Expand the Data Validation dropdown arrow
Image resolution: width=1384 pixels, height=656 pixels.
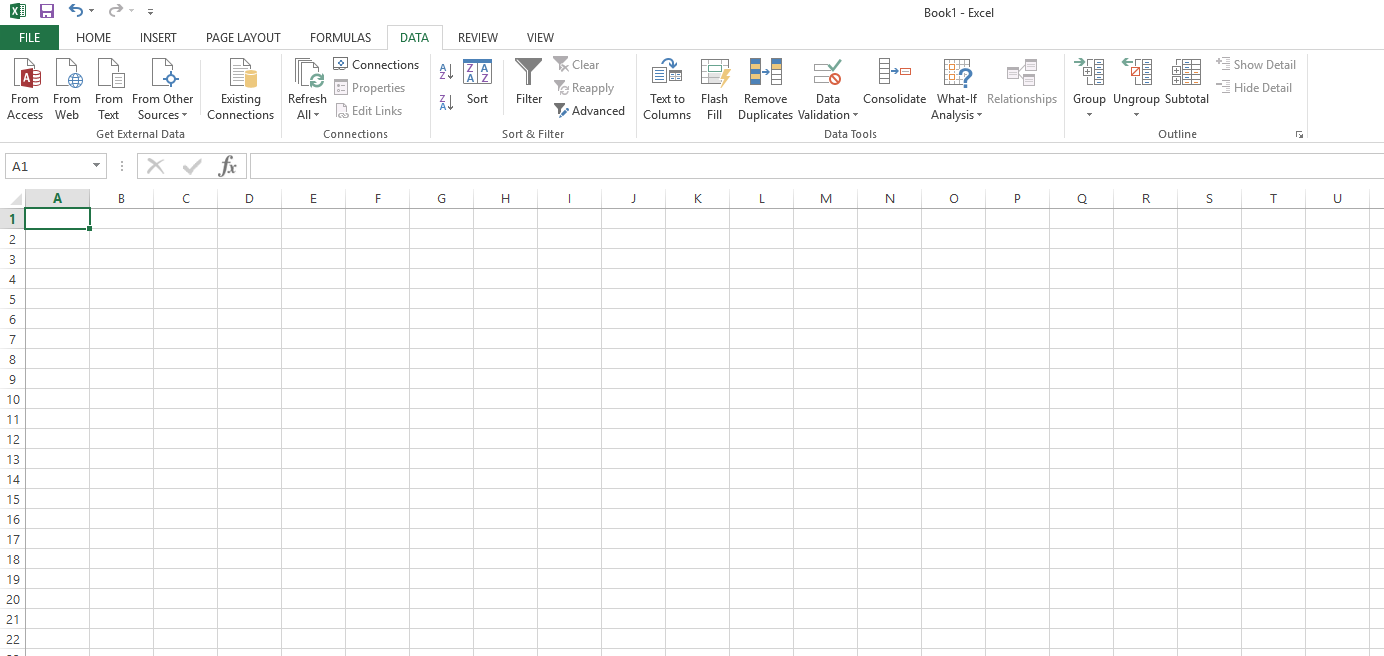pyautogui.click(x=855, y=116)
